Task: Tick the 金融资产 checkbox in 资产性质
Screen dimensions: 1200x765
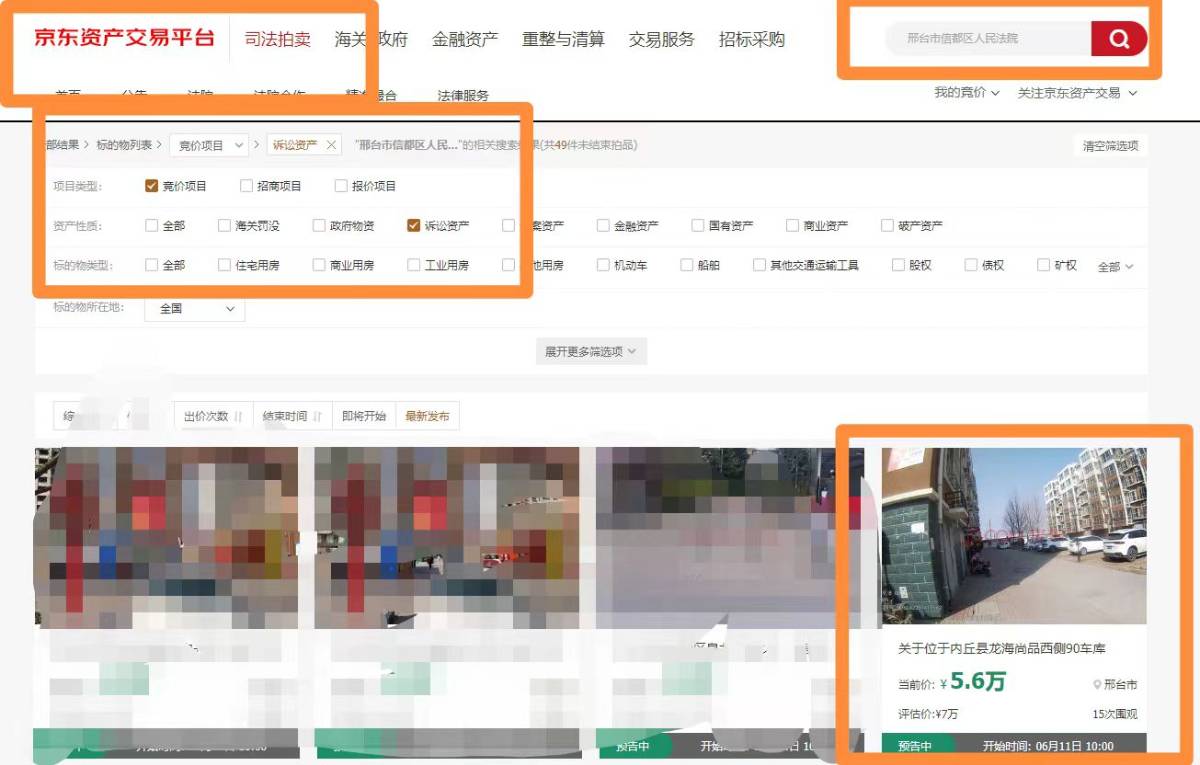Action: pos(604,226)
